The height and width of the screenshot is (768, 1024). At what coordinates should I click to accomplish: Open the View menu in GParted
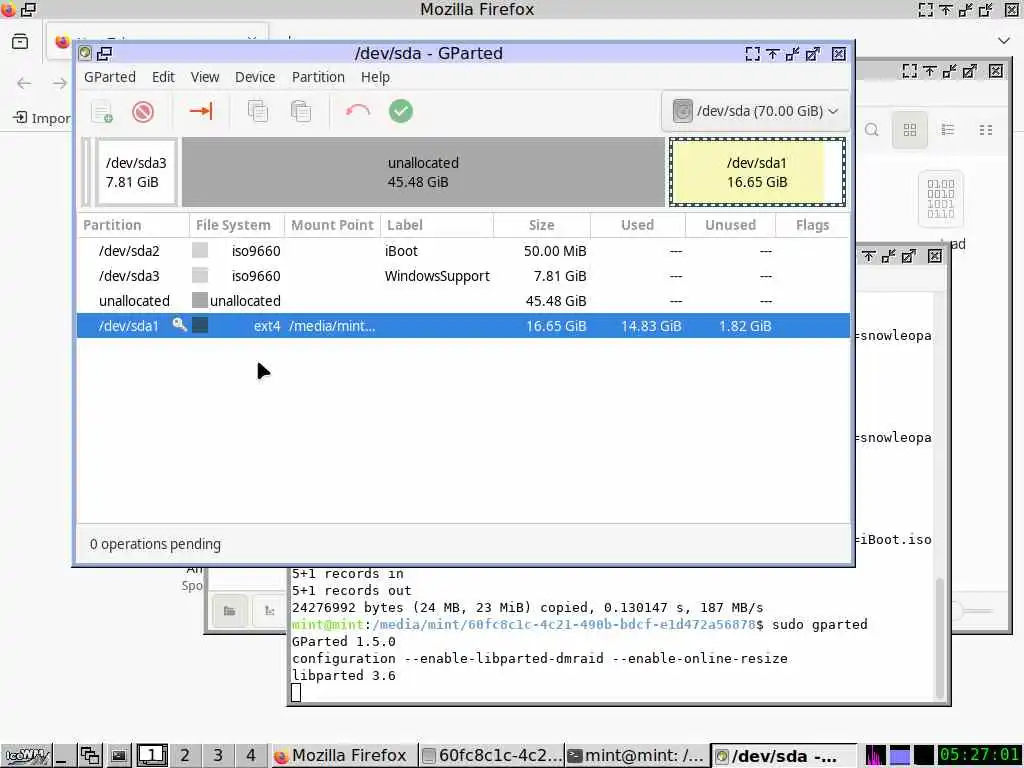(204, 77)
